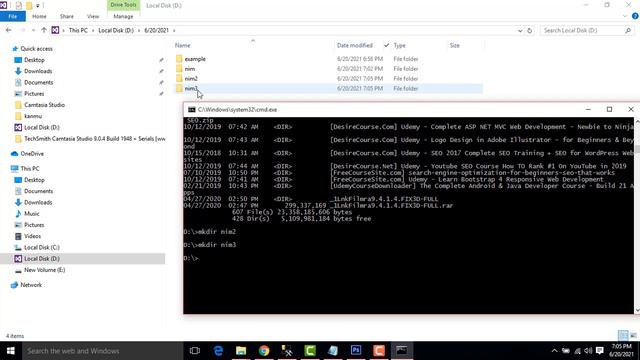
Task: Expand the ribbon with the chevron
Action: point(624,16)
